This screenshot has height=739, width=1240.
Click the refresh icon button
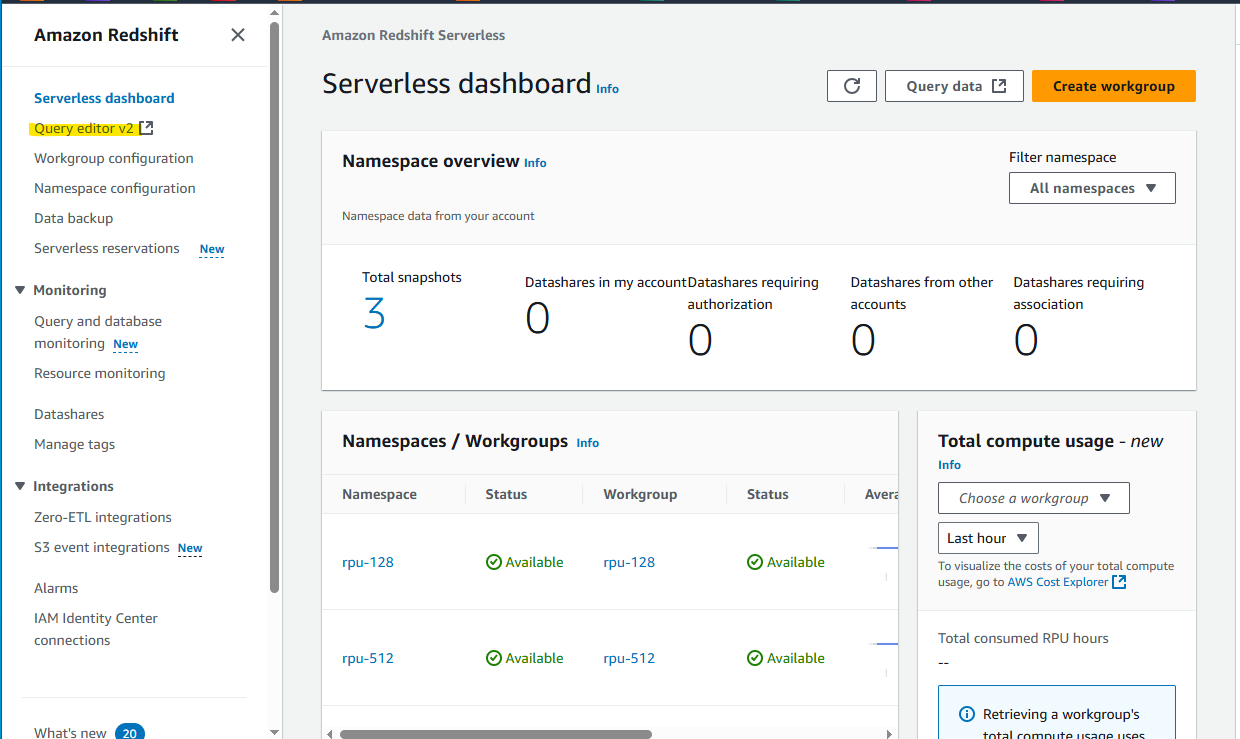point(852,86)
